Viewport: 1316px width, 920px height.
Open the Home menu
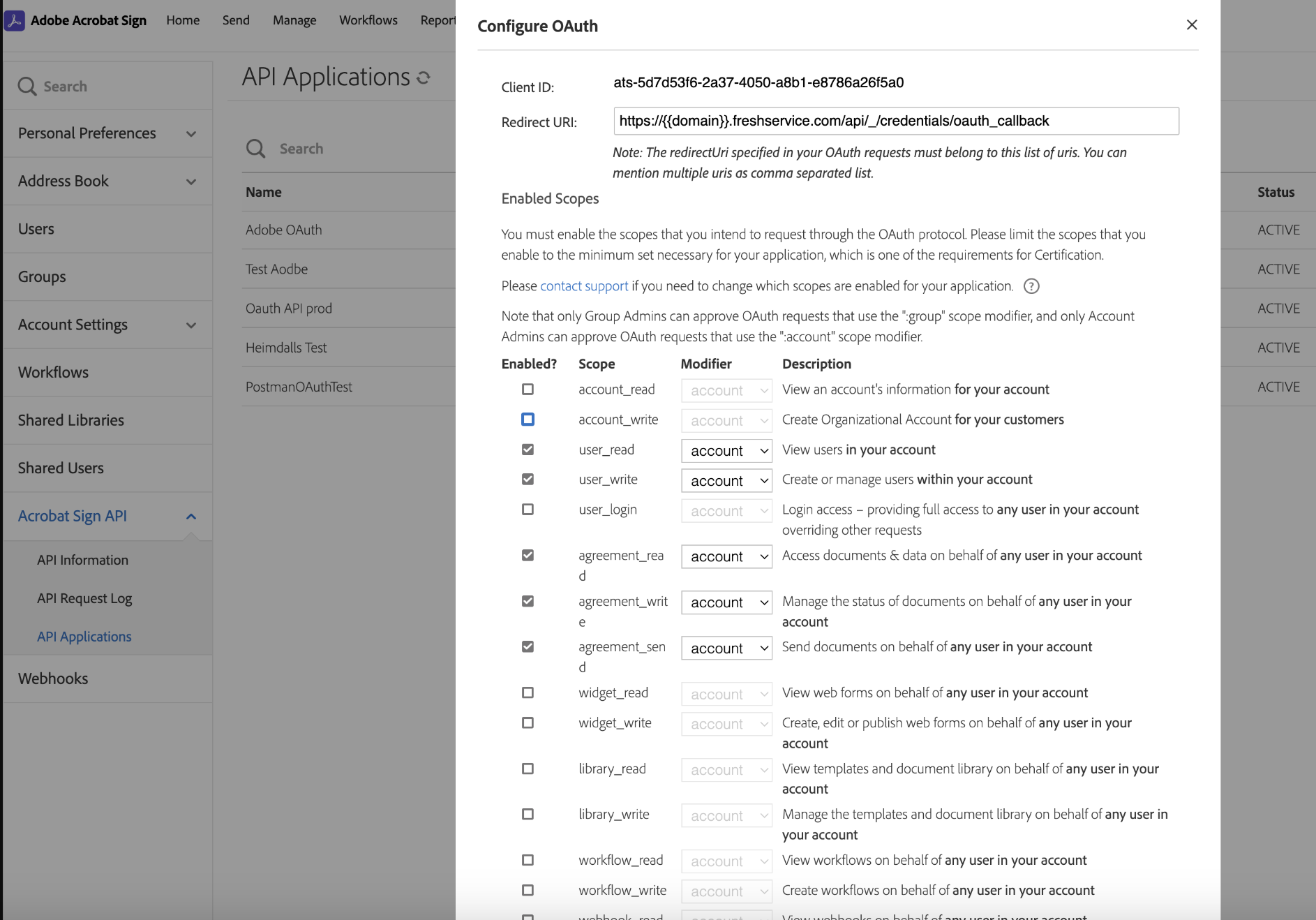coord(183,20)
